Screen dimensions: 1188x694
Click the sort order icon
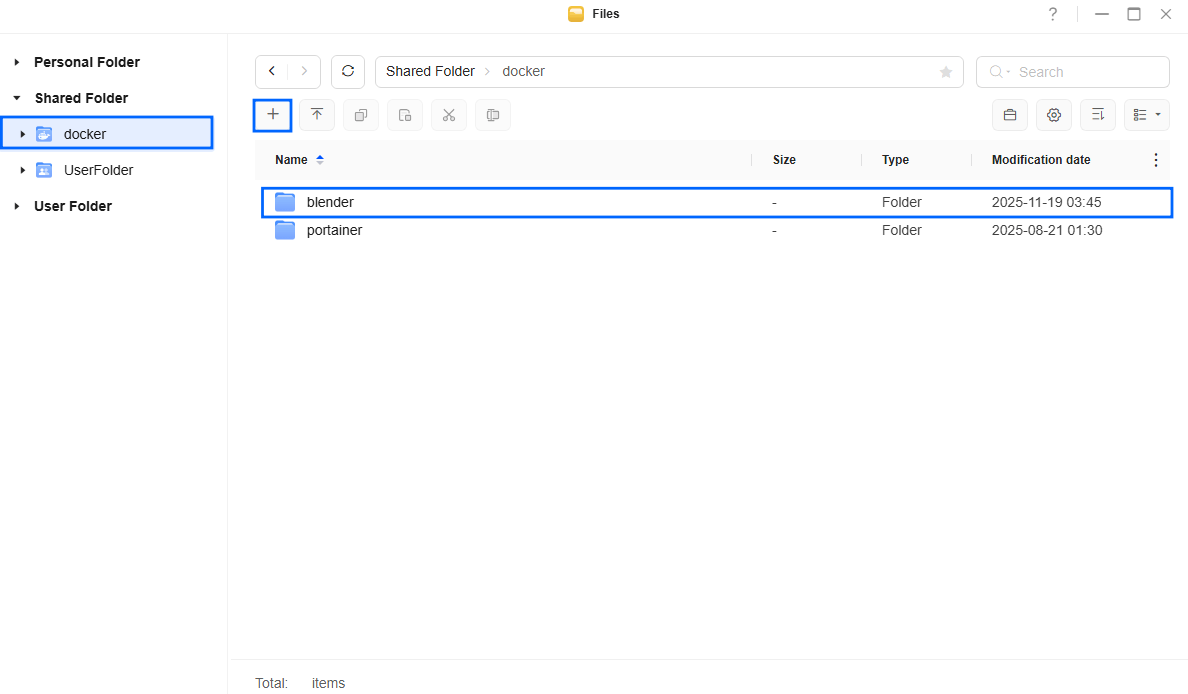tap(1097, 115)
